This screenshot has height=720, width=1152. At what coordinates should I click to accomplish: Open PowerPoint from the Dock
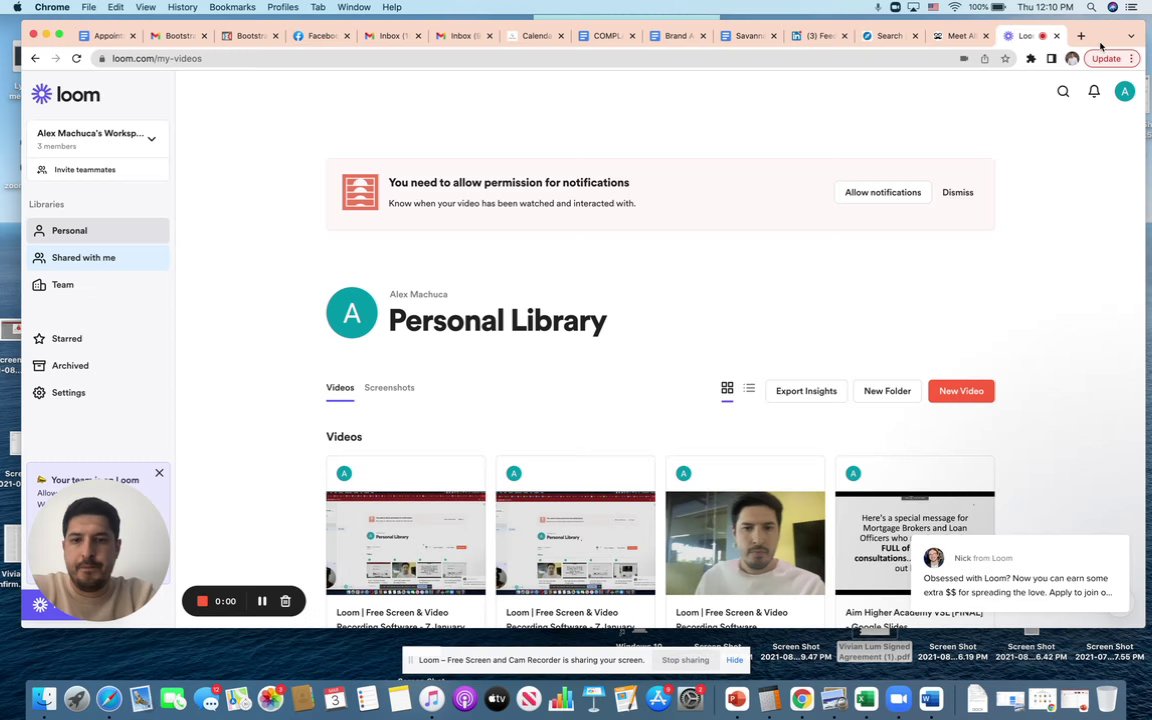coord(737,698)
